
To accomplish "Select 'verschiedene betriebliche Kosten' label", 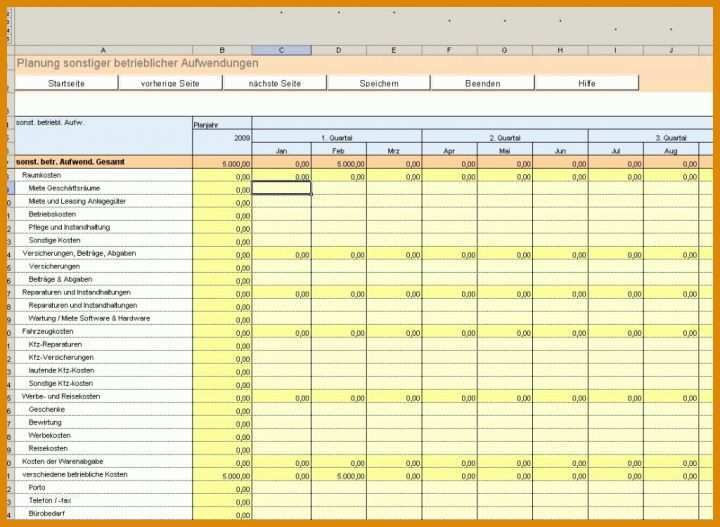I will [x=74, y=474].
